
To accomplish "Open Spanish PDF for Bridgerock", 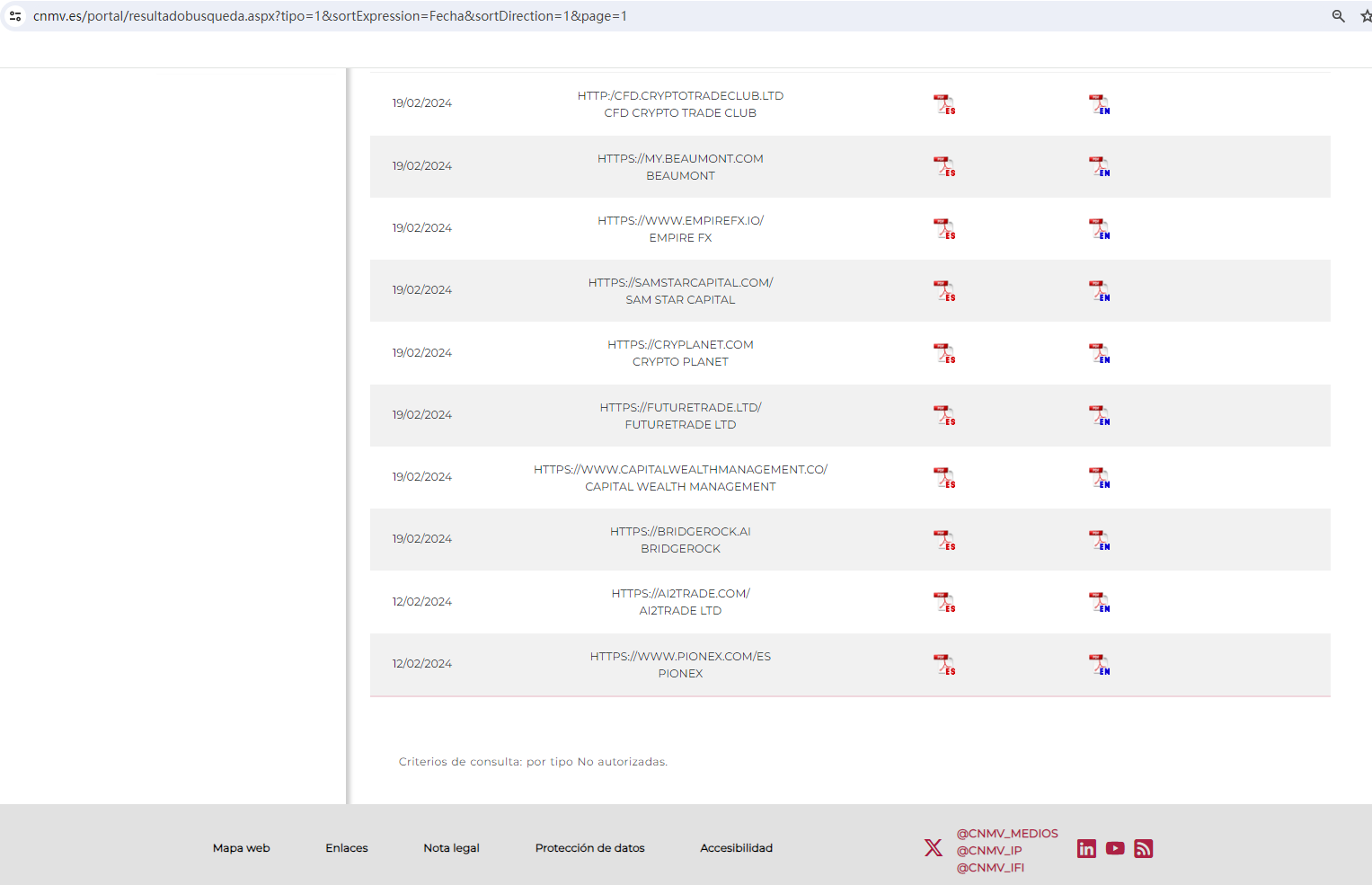I will pyautogui.click(x=944, y=540).
